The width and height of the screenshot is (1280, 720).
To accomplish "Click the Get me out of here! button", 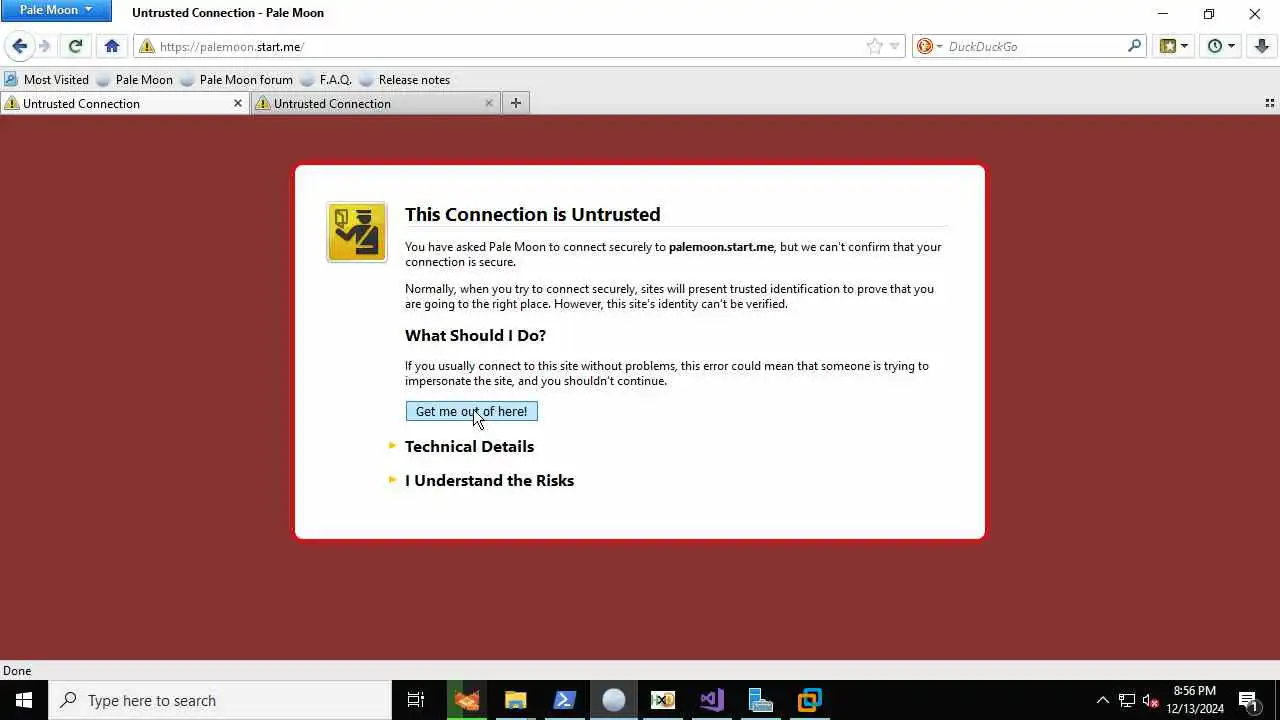I will 471,411.
